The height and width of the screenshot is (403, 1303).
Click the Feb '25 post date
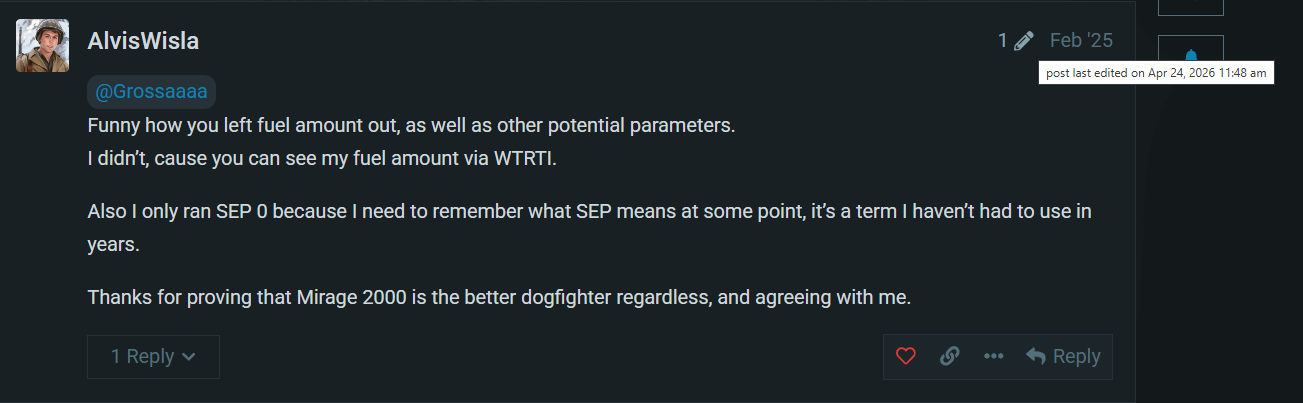click(x=1080, y=41)
